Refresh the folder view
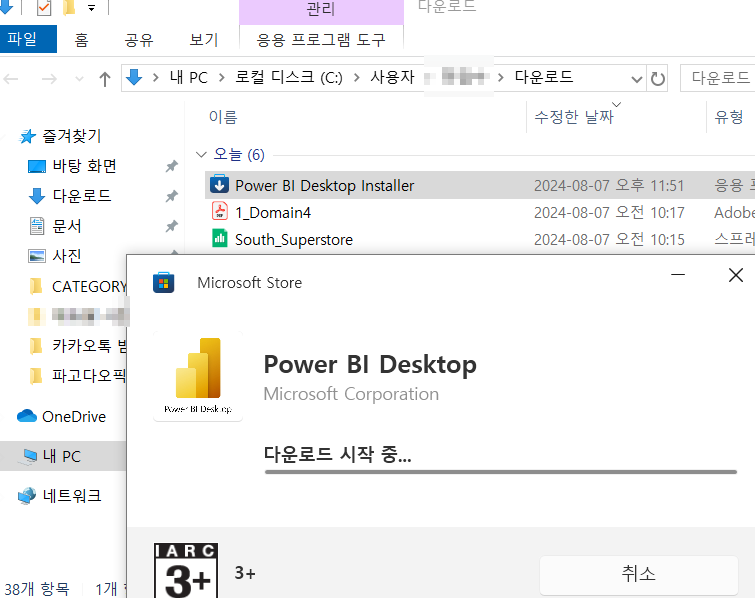This screenshot has width=755, height=598. pyautogui.click(x=657, y=78)
